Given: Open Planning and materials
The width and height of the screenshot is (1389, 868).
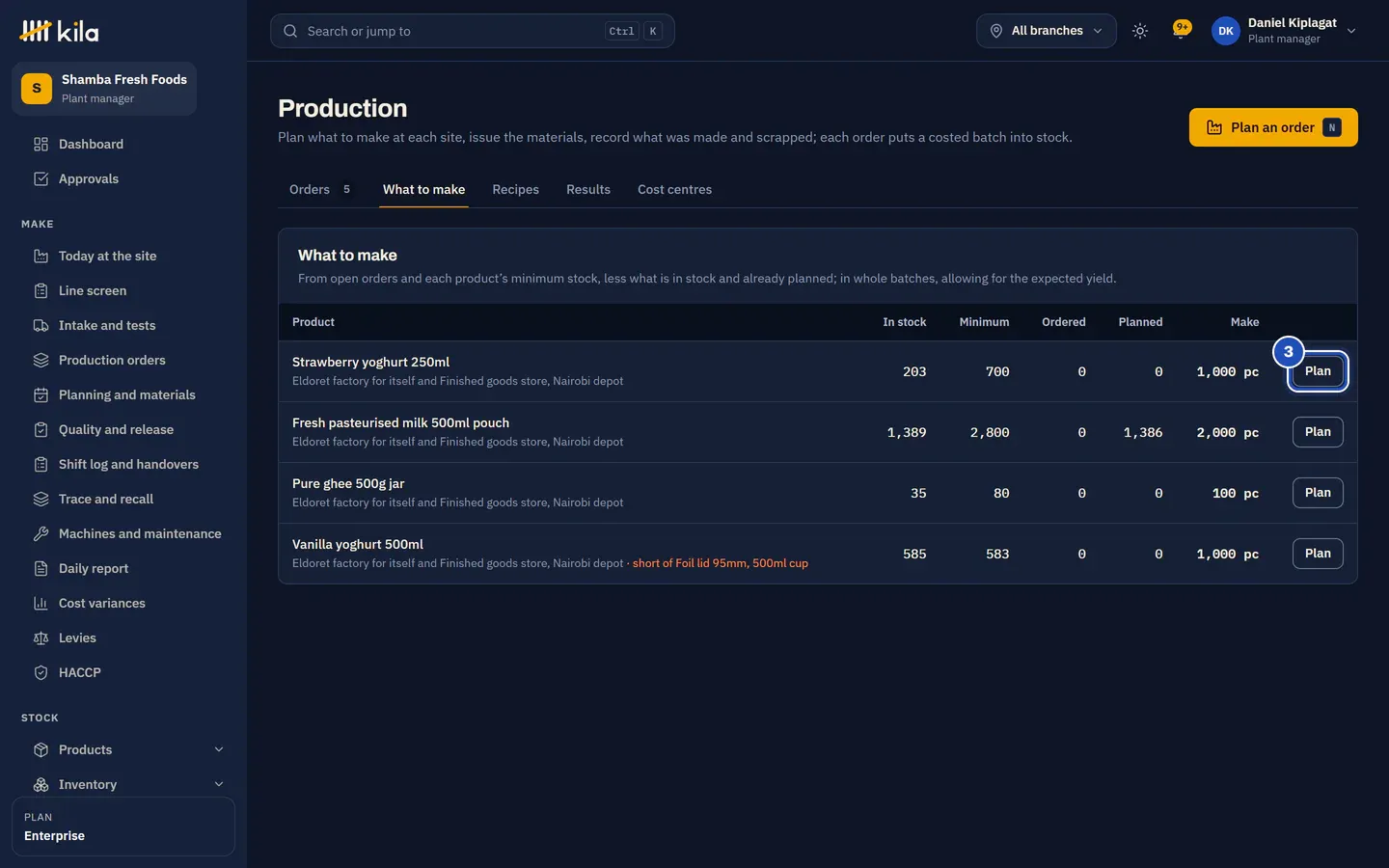Looking at the screenshot, I should coord(123,395).
